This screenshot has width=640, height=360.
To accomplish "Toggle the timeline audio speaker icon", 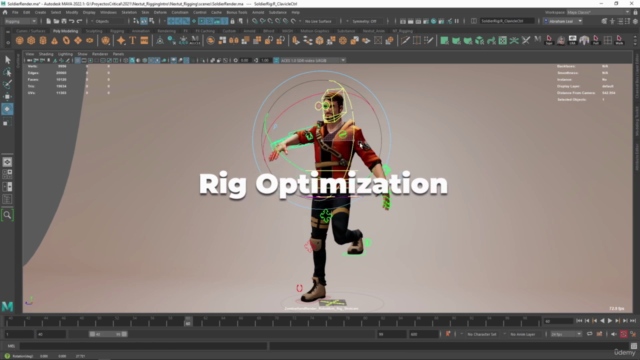I will coord(614,334).
